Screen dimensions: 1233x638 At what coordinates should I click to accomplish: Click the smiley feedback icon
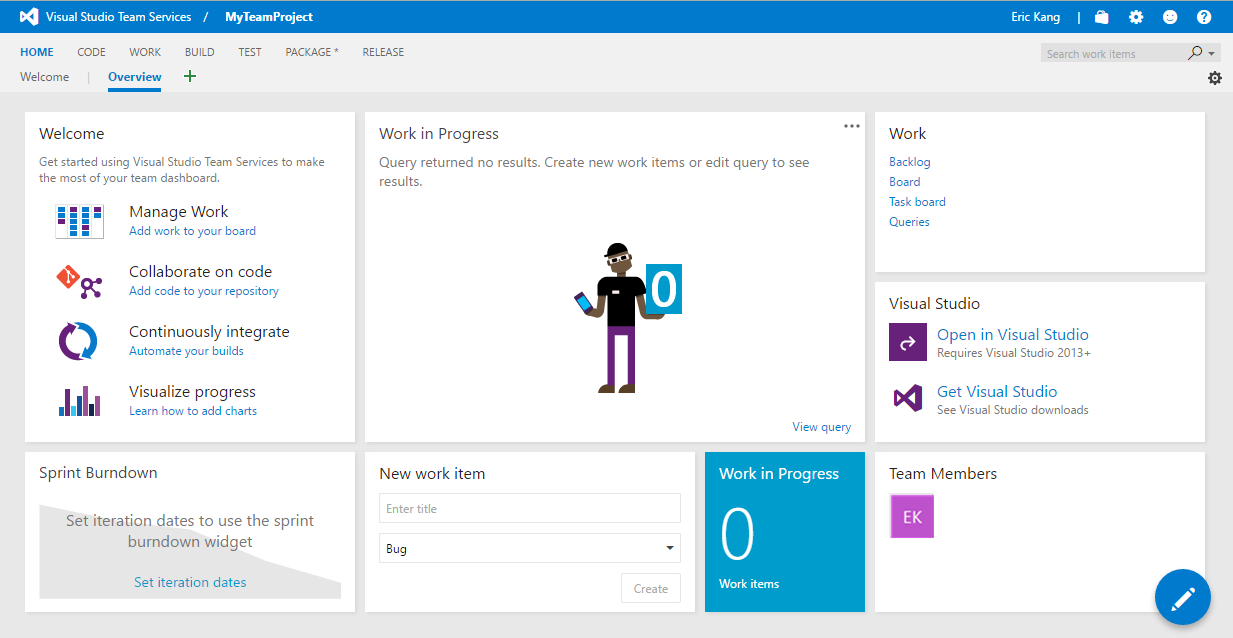(1170, 17)
